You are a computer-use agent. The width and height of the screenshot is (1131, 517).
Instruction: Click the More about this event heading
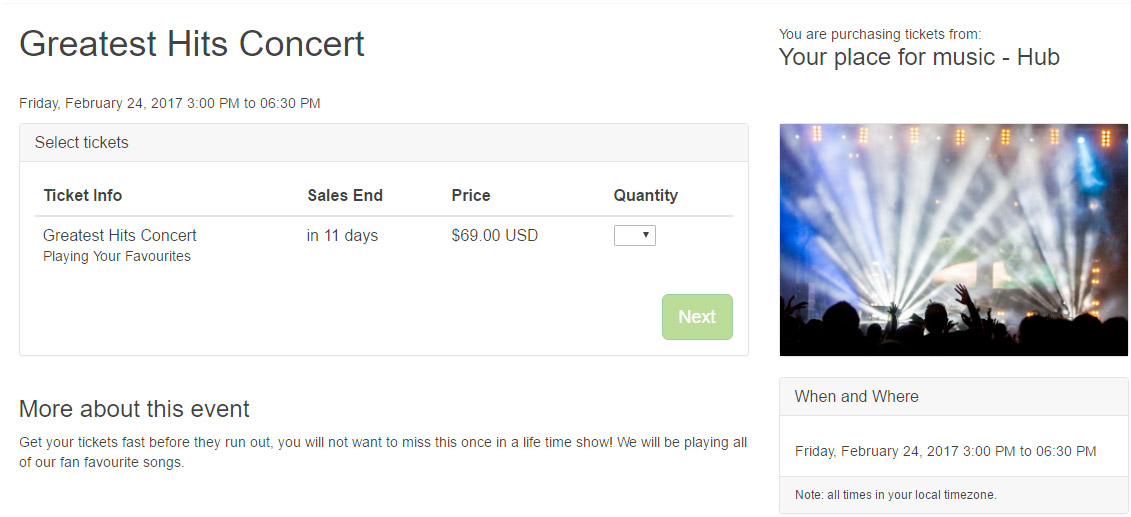pos(134,409)
